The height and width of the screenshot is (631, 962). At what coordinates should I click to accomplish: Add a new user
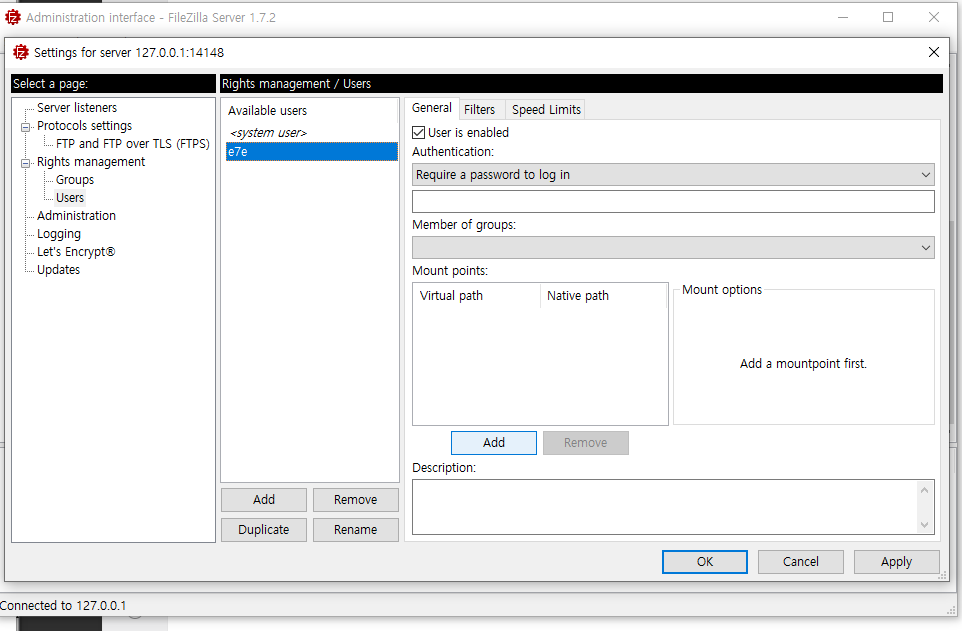[264, 500]
